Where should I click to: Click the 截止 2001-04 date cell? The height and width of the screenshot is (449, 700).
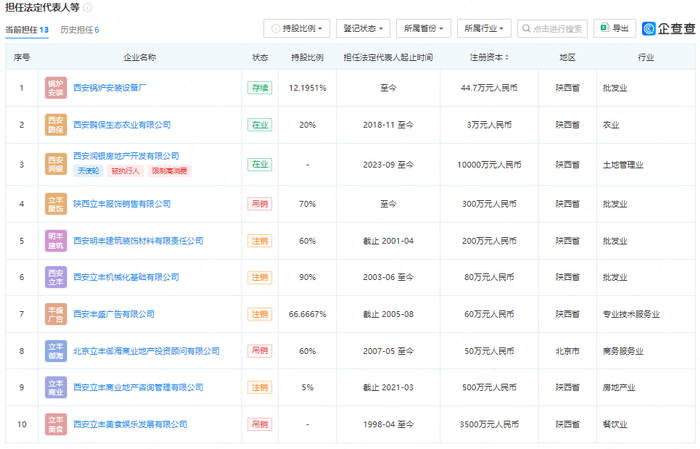388,241
